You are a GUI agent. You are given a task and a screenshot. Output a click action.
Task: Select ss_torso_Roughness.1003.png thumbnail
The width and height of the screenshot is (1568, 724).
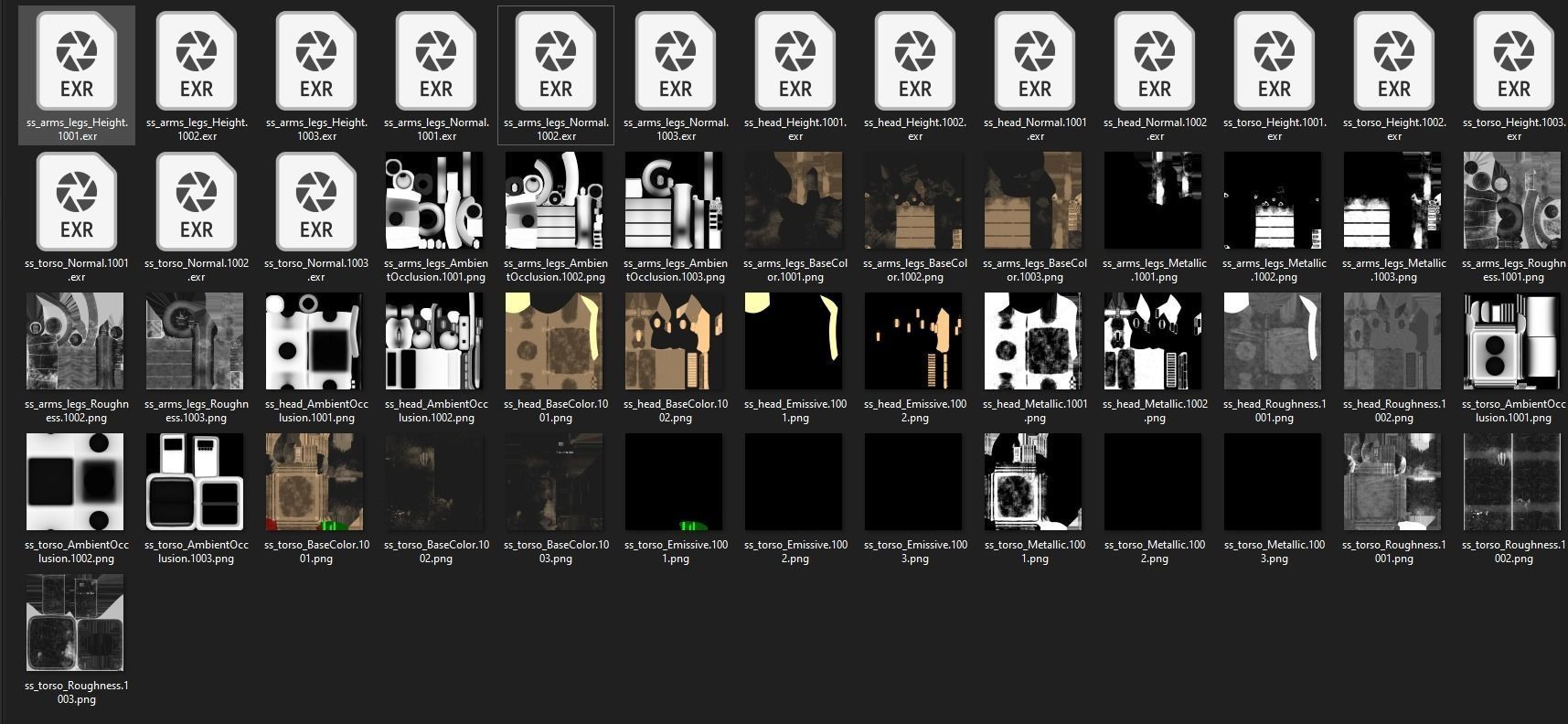[x=75, y=623]
